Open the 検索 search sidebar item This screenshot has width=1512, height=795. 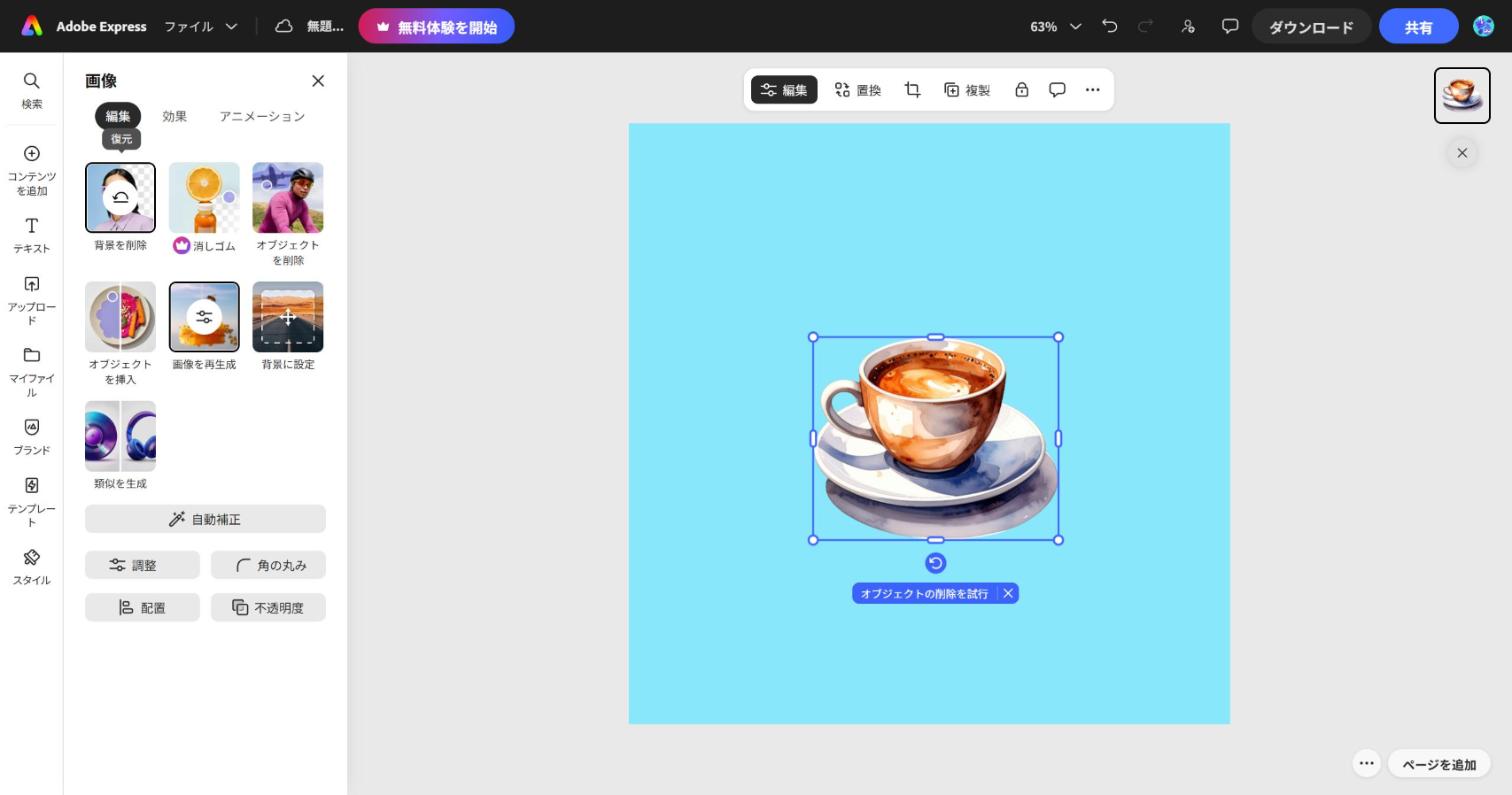(x=31, y=90)
